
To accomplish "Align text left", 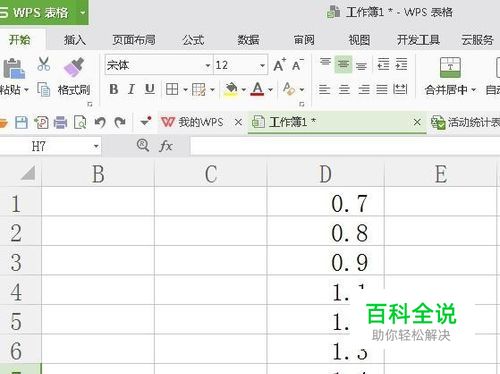I will click(324, 89).
